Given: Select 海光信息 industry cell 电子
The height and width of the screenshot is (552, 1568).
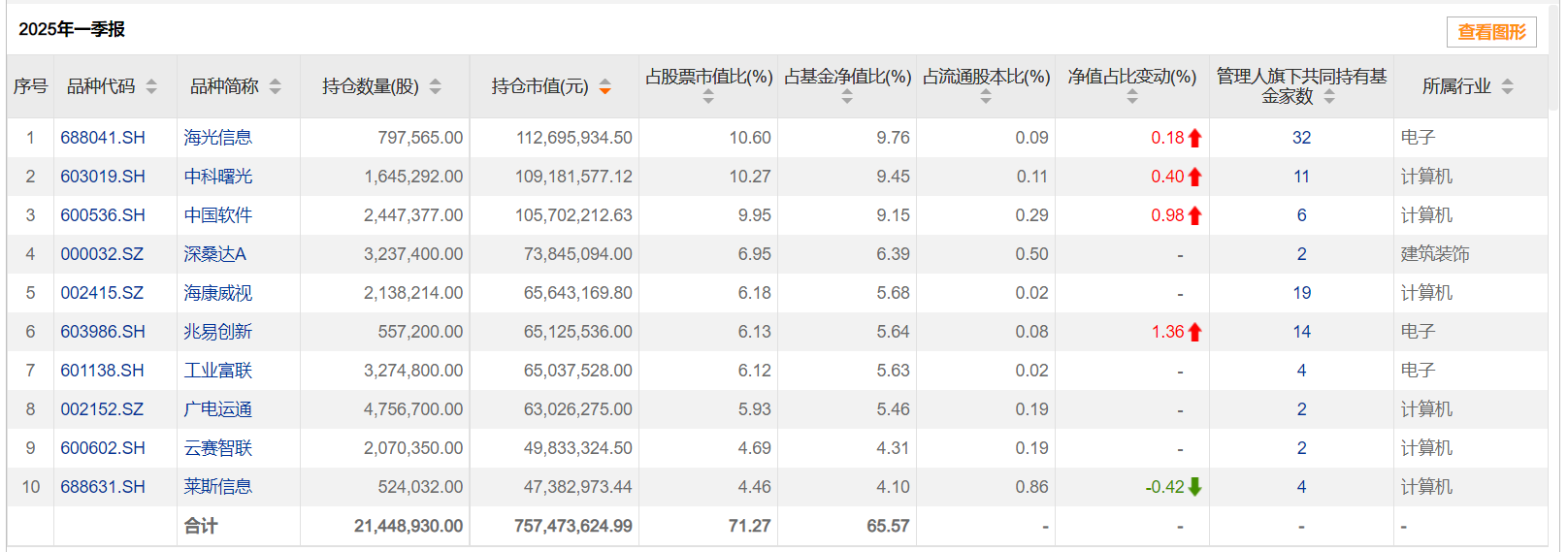Looking at the screenshot, I should click(x=1418, y=138).
